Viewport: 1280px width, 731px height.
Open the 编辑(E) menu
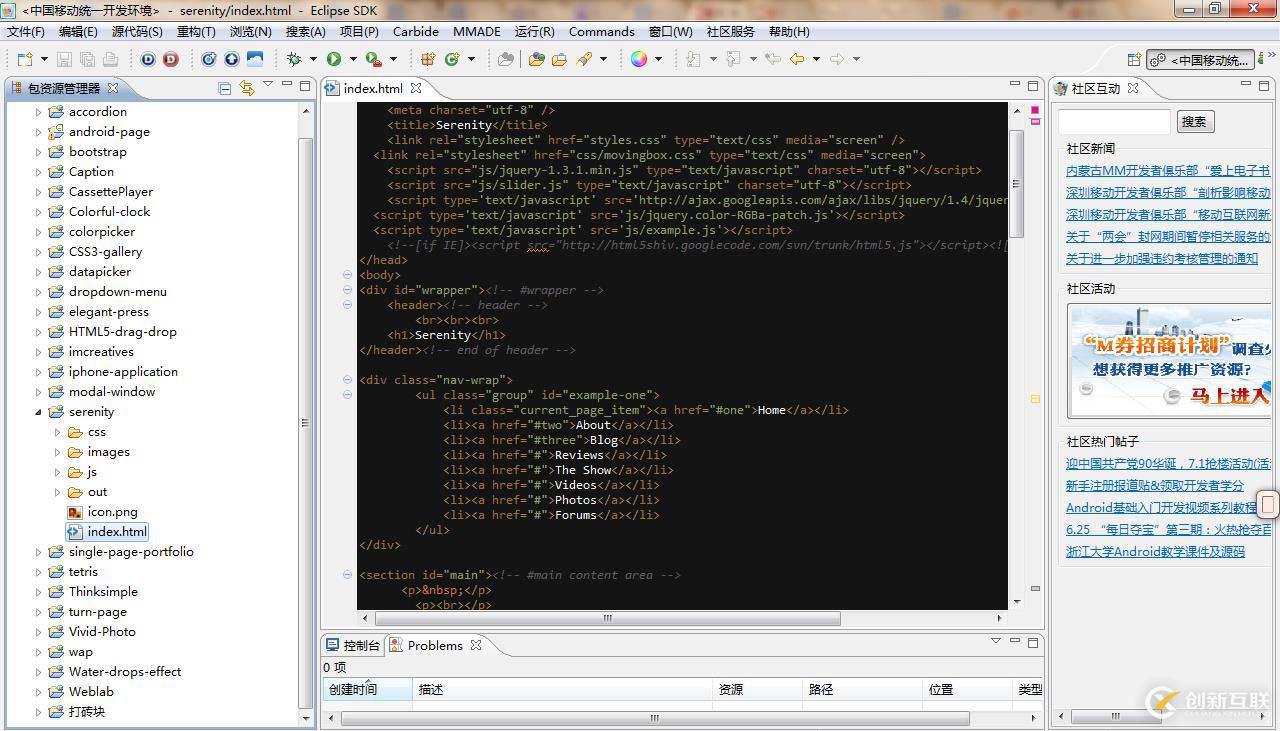[x=78, y=32]
